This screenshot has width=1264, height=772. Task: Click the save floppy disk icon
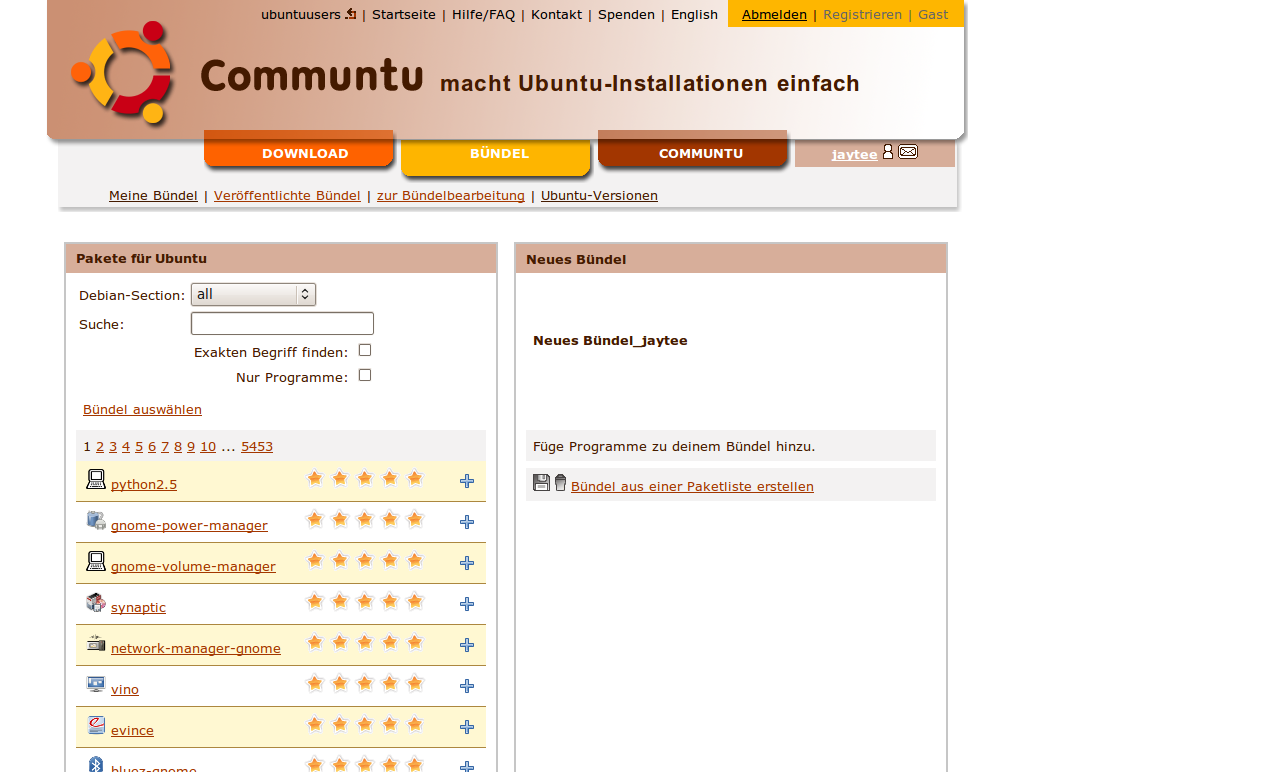point(541,483)
